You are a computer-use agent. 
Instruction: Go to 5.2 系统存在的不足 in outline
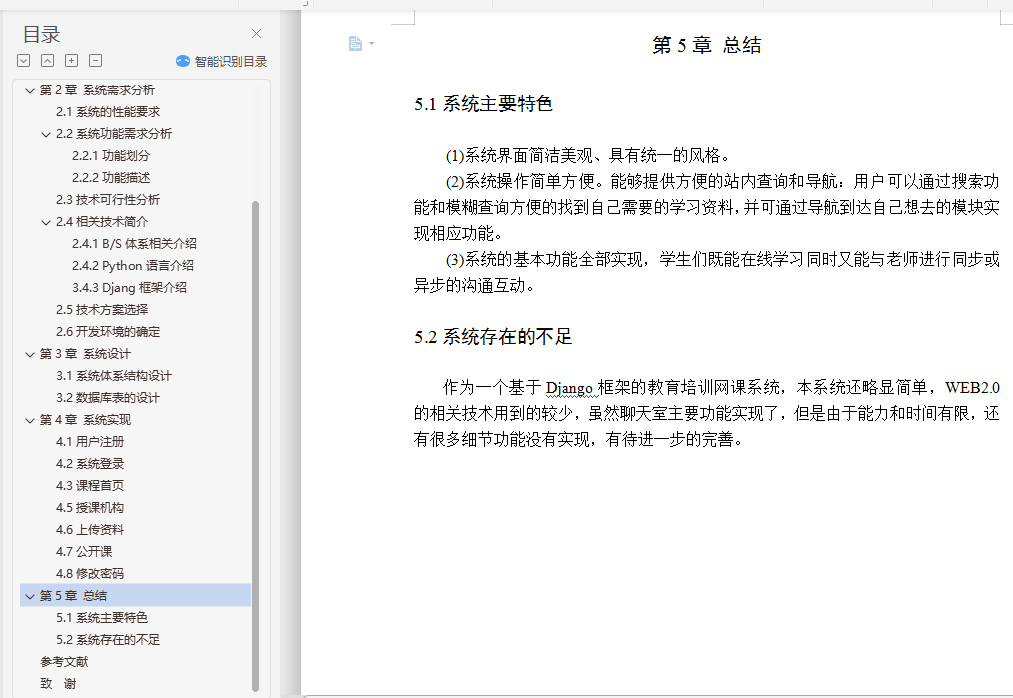108,639
